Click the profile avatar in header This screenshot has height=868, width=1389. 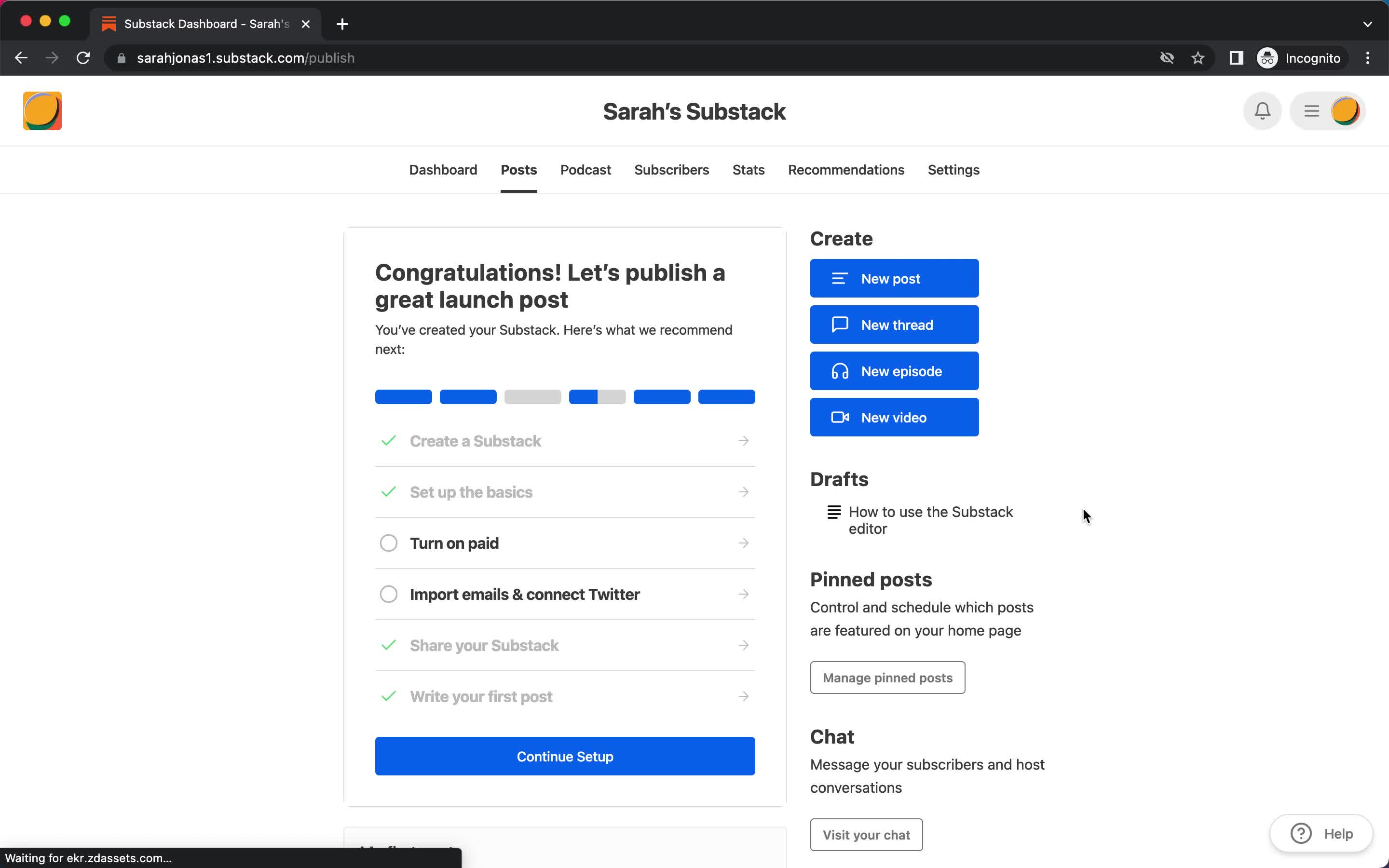click(1345, 111)
